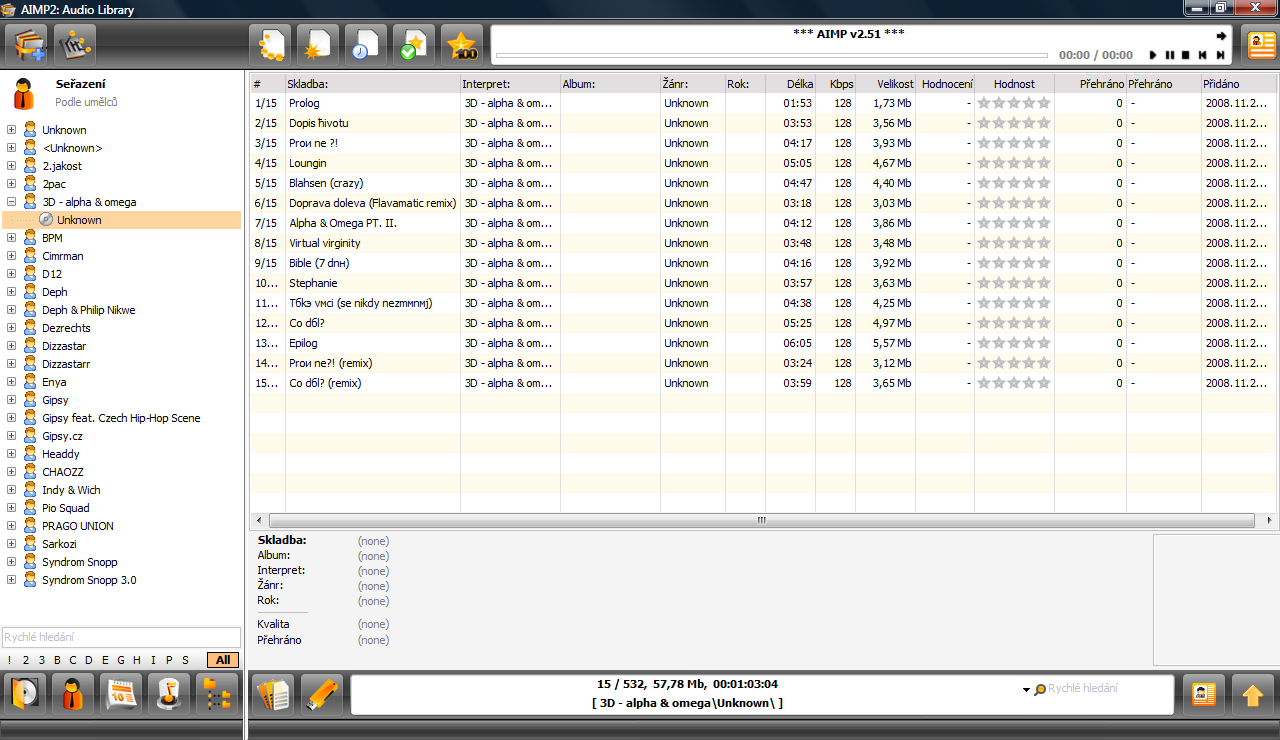Start playback with the play button
The image size is (1280, 740).
pyautogui.click(x=1153, y=55)
